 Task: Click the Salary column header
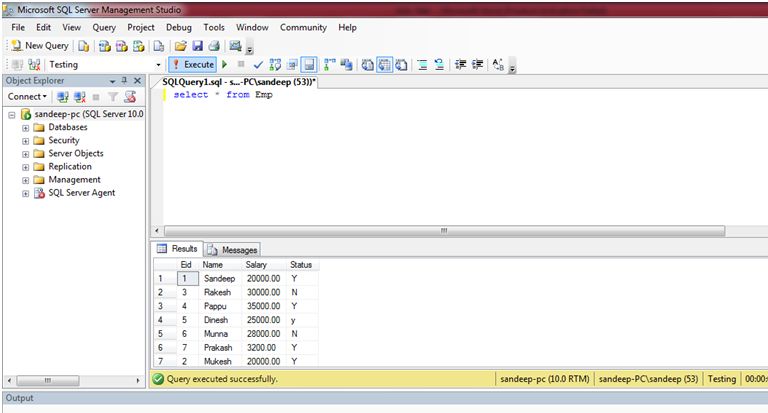[264, 265]
